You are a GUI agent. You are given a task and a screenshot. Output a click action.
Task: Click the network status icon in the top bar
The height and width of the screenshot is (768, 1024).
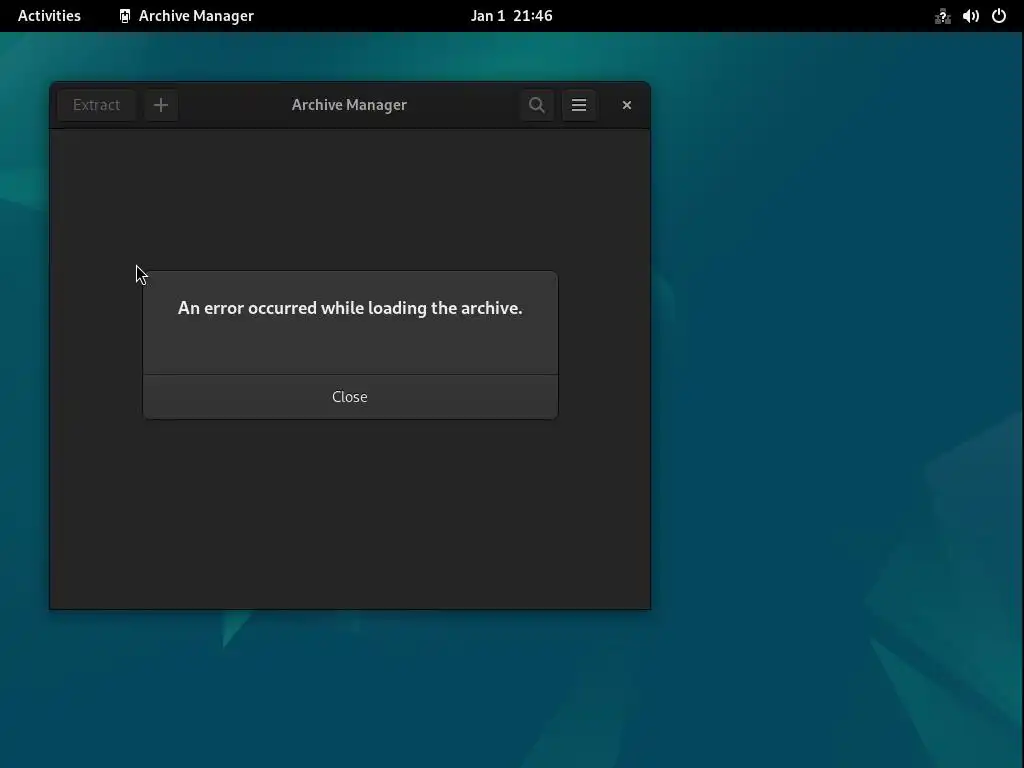pos(942,16)
